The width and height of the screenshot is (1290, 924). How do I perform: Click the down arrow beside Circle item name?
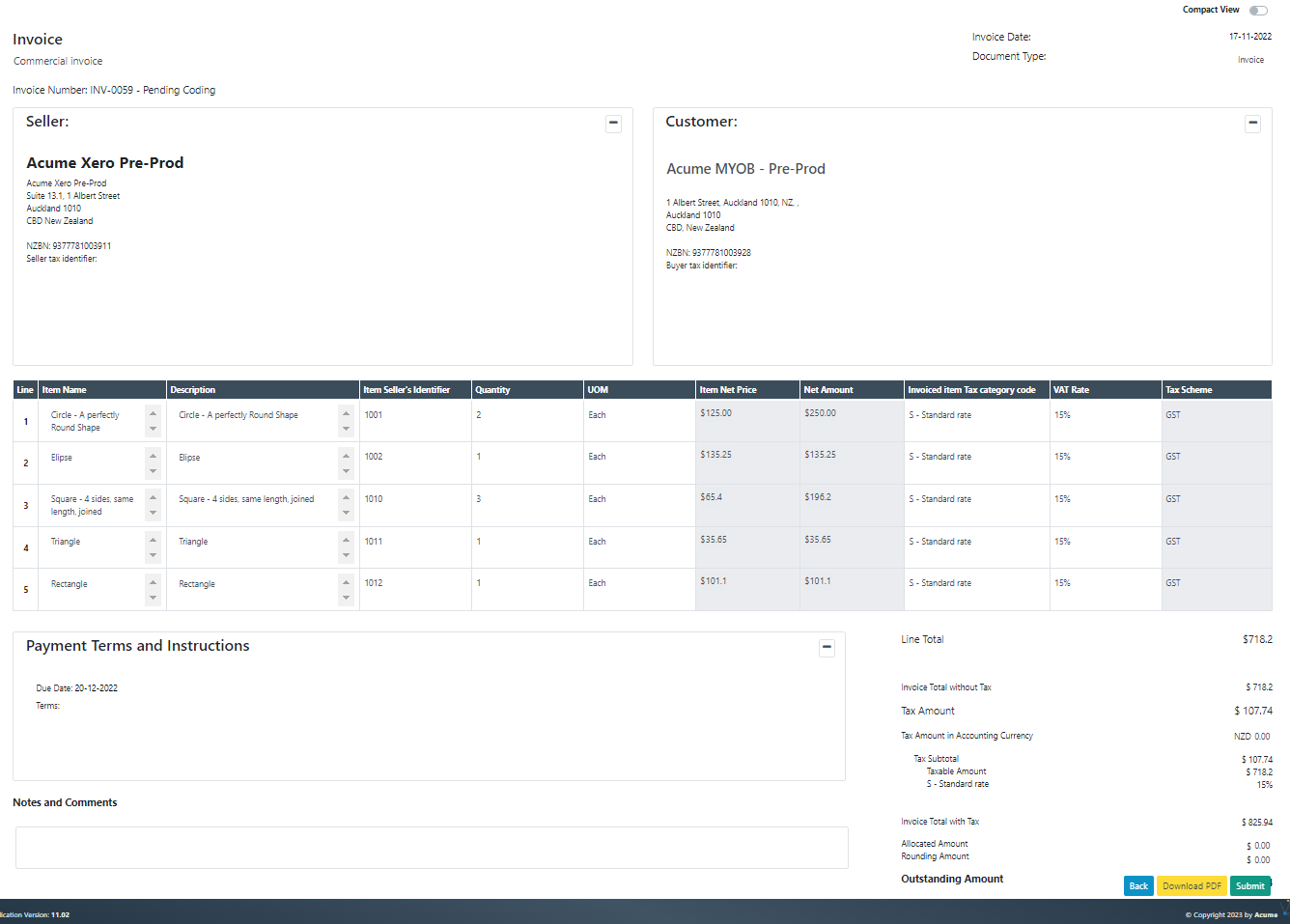pyautogui.click(x=153, y=428)
